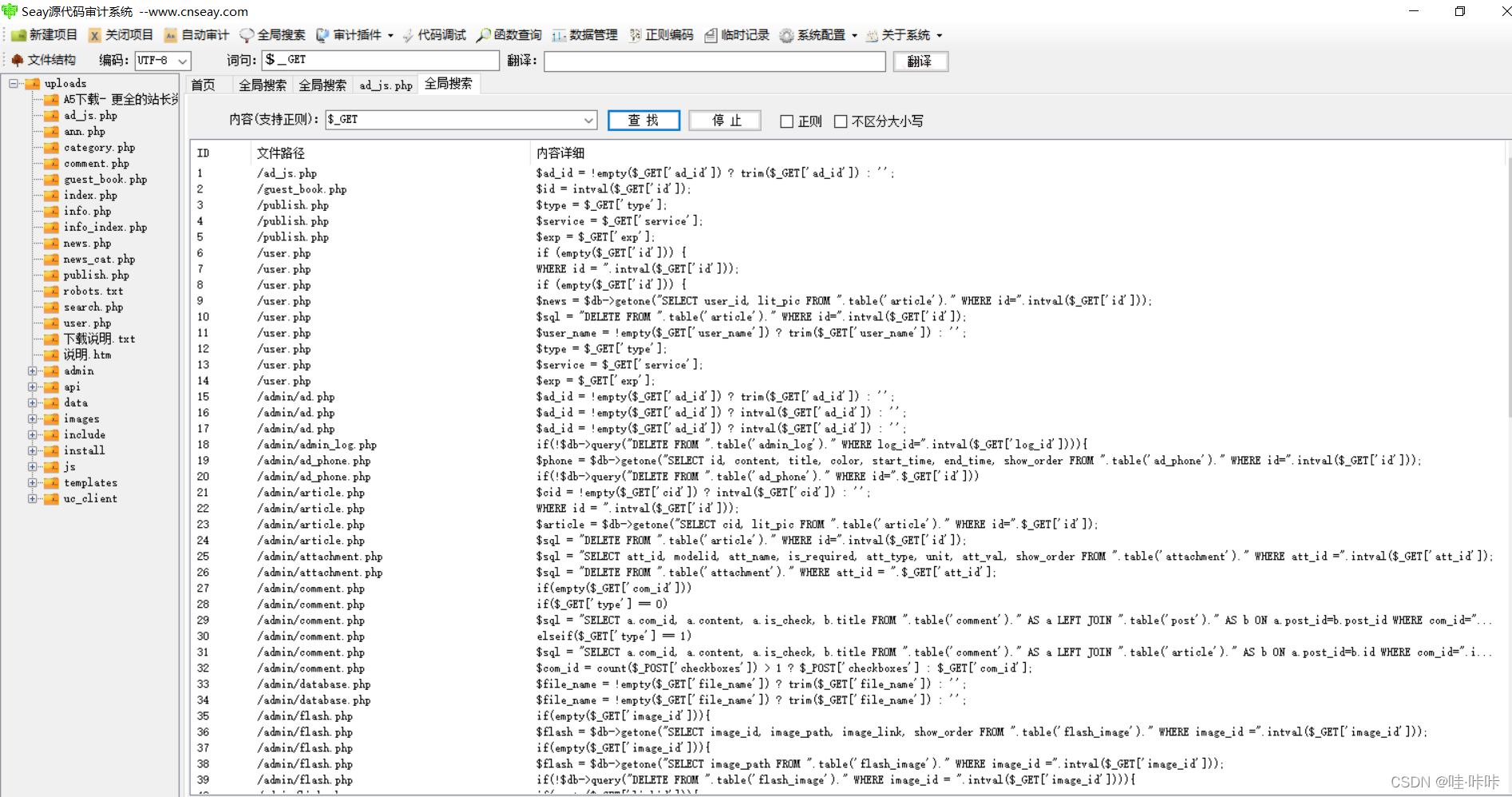Click the 文件结构 (File Structure) panel icon

(18, 60)
